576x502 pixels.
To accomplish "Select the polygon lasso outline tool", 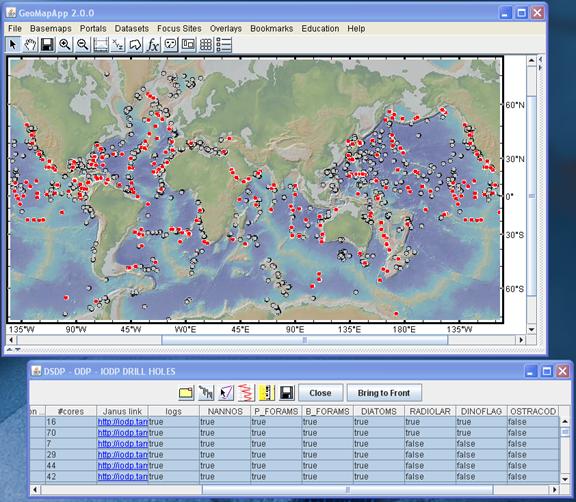I will click(x=135, y=45).
